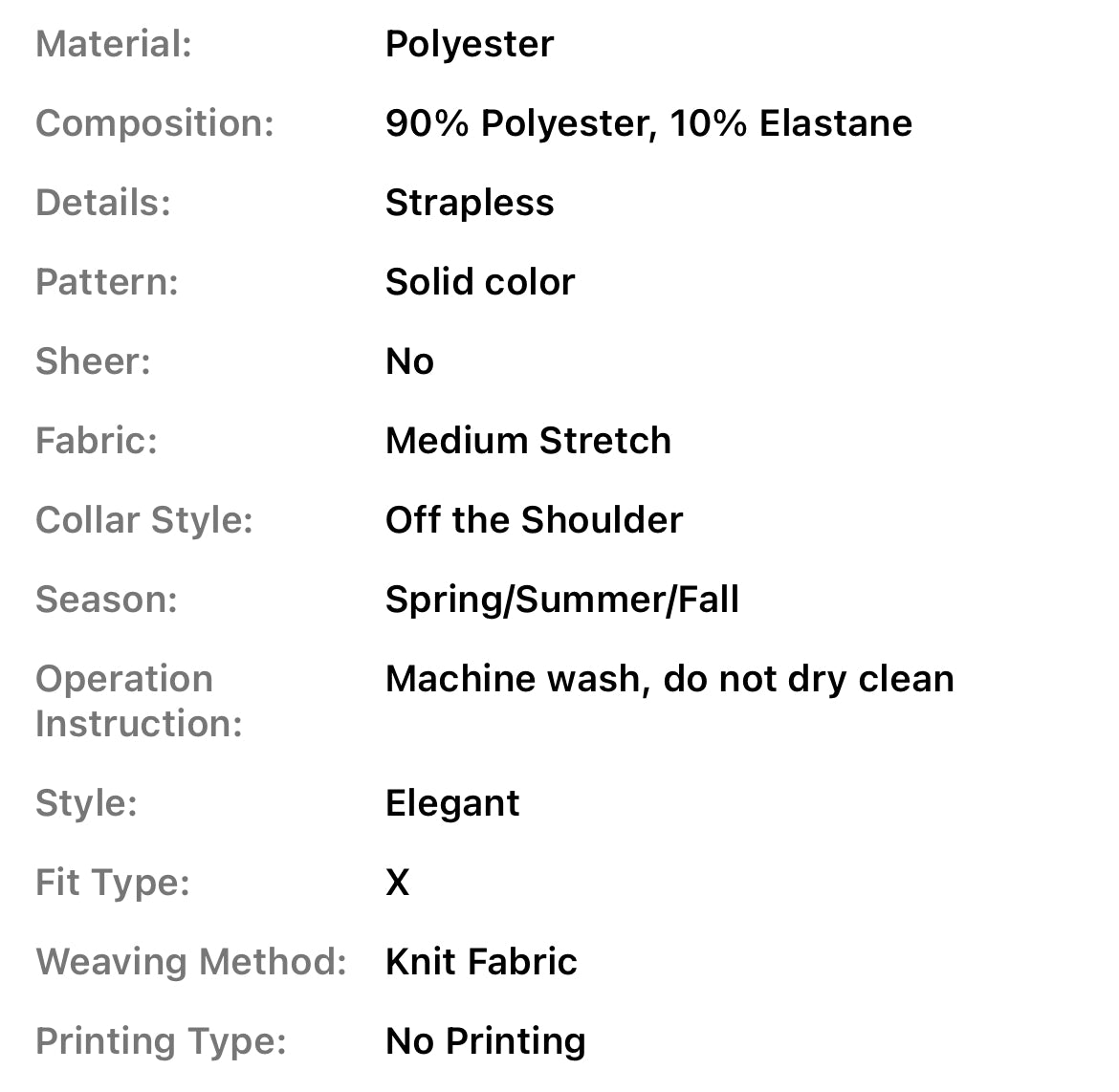This screenshot has width=1119, height=1092.
Task: Click the Elegant style value
Action: pos(452,803)
